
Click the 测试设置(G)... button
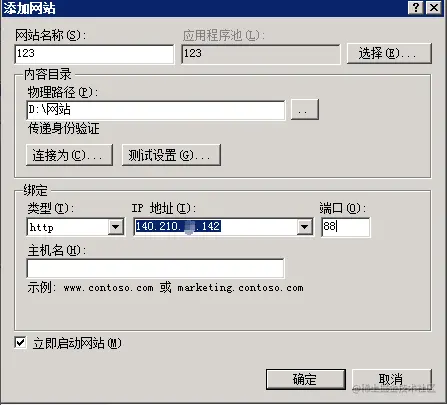(171, 155)
